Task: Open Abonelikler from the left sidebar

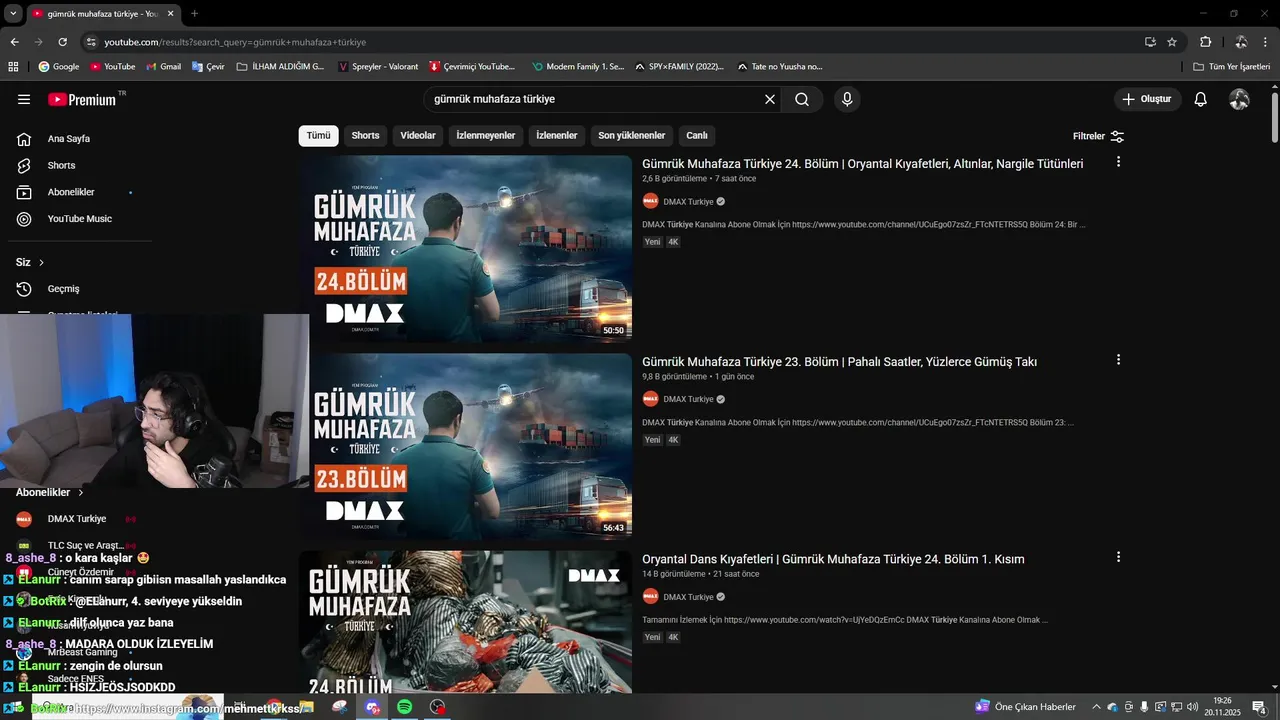Action: point(71,192)
